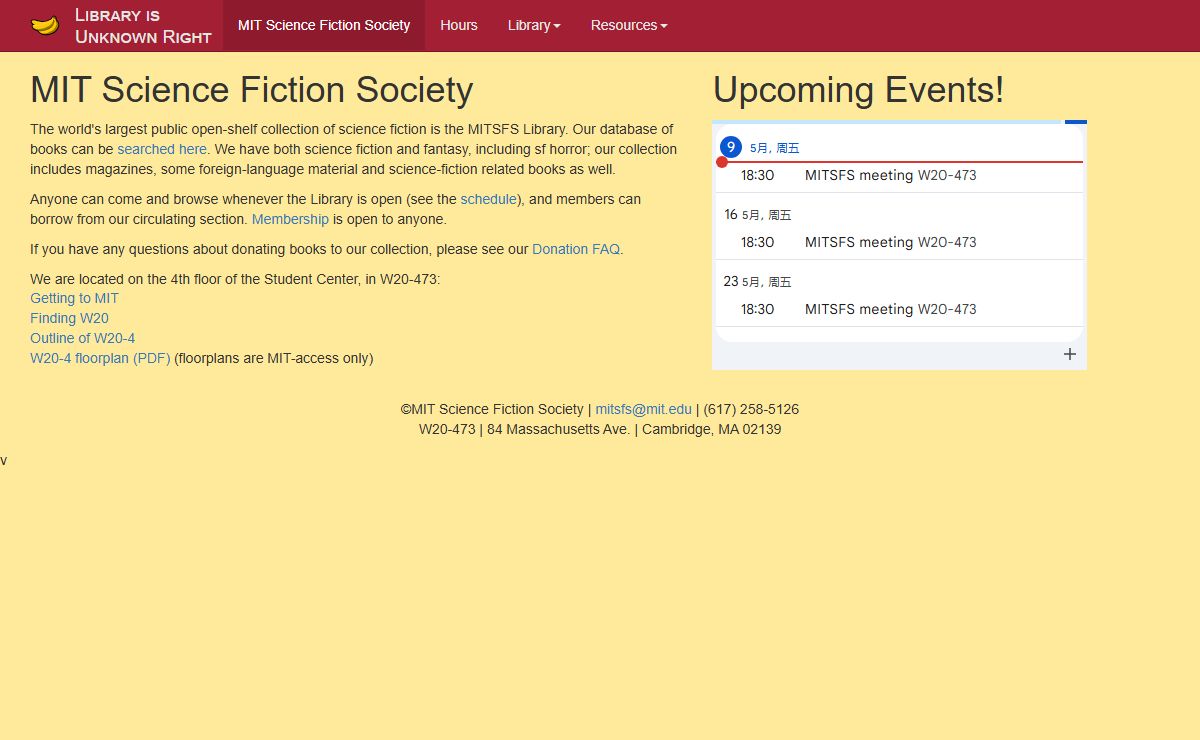1200x740 pixels.
Task: Open the Library dropdown menu
Action: point(534,25)
